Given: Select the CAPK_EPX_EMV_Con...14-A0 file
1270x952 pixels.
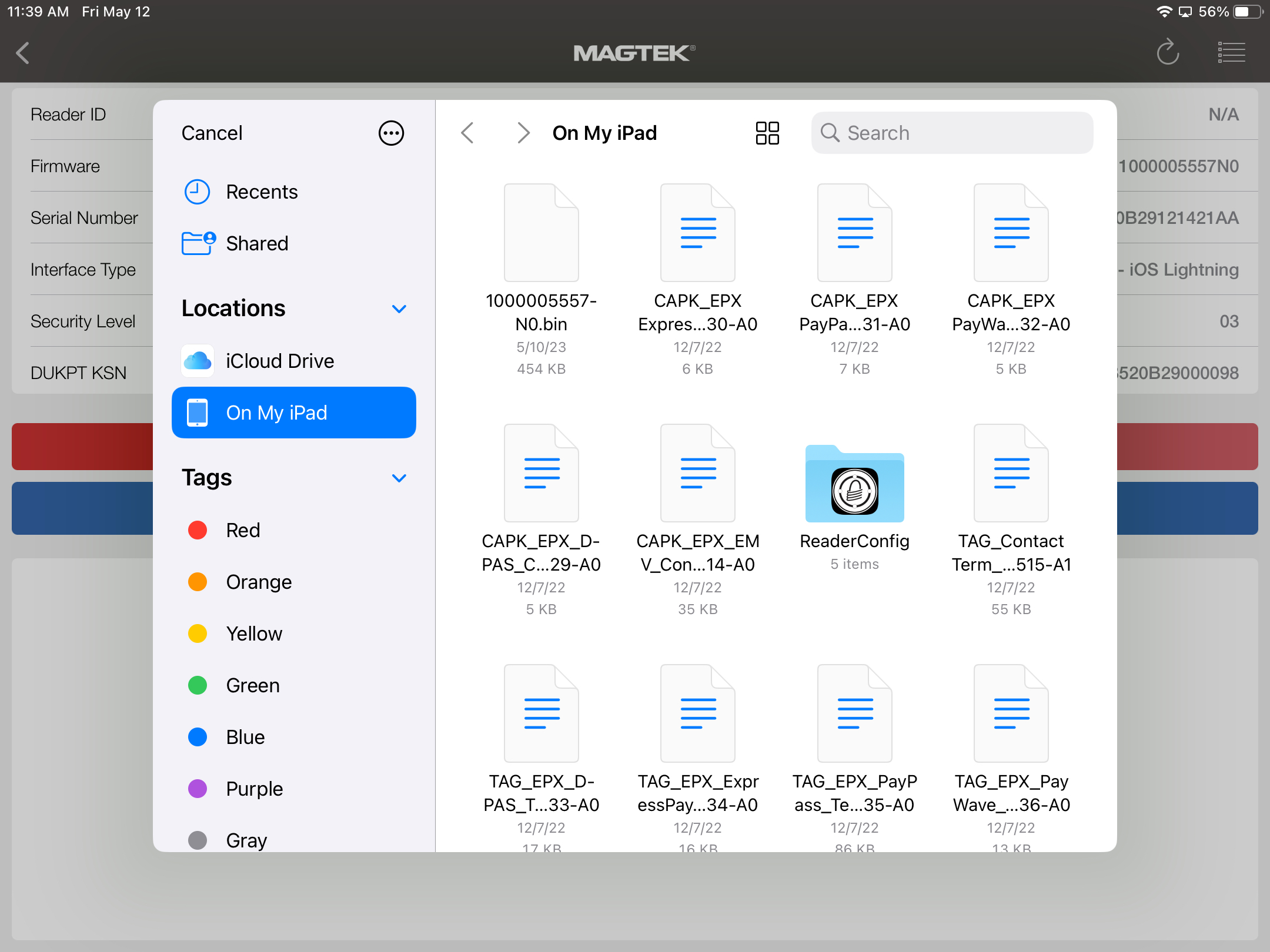Looking at the screenshot, I should pos(698,520).
